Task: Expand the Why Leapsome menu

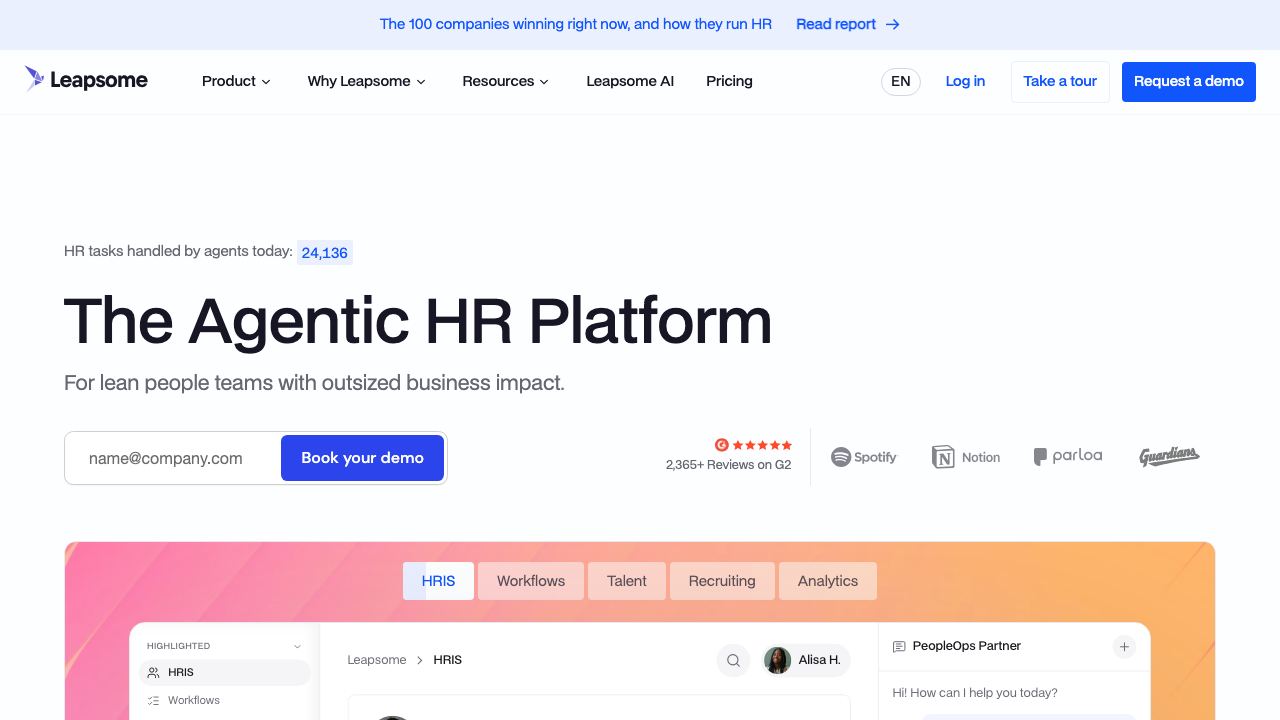Action: click(x=367, y=81)
